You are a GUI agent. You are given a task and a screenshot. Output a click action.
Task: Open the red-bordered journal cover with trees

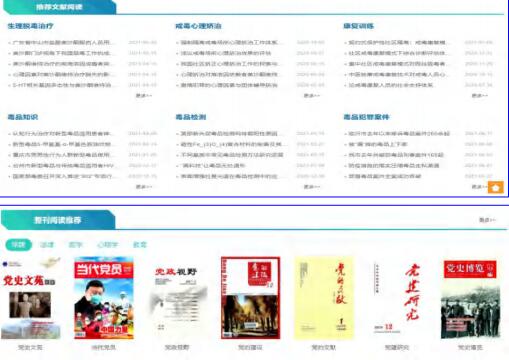pyautogui.click(x=250, y=298)
